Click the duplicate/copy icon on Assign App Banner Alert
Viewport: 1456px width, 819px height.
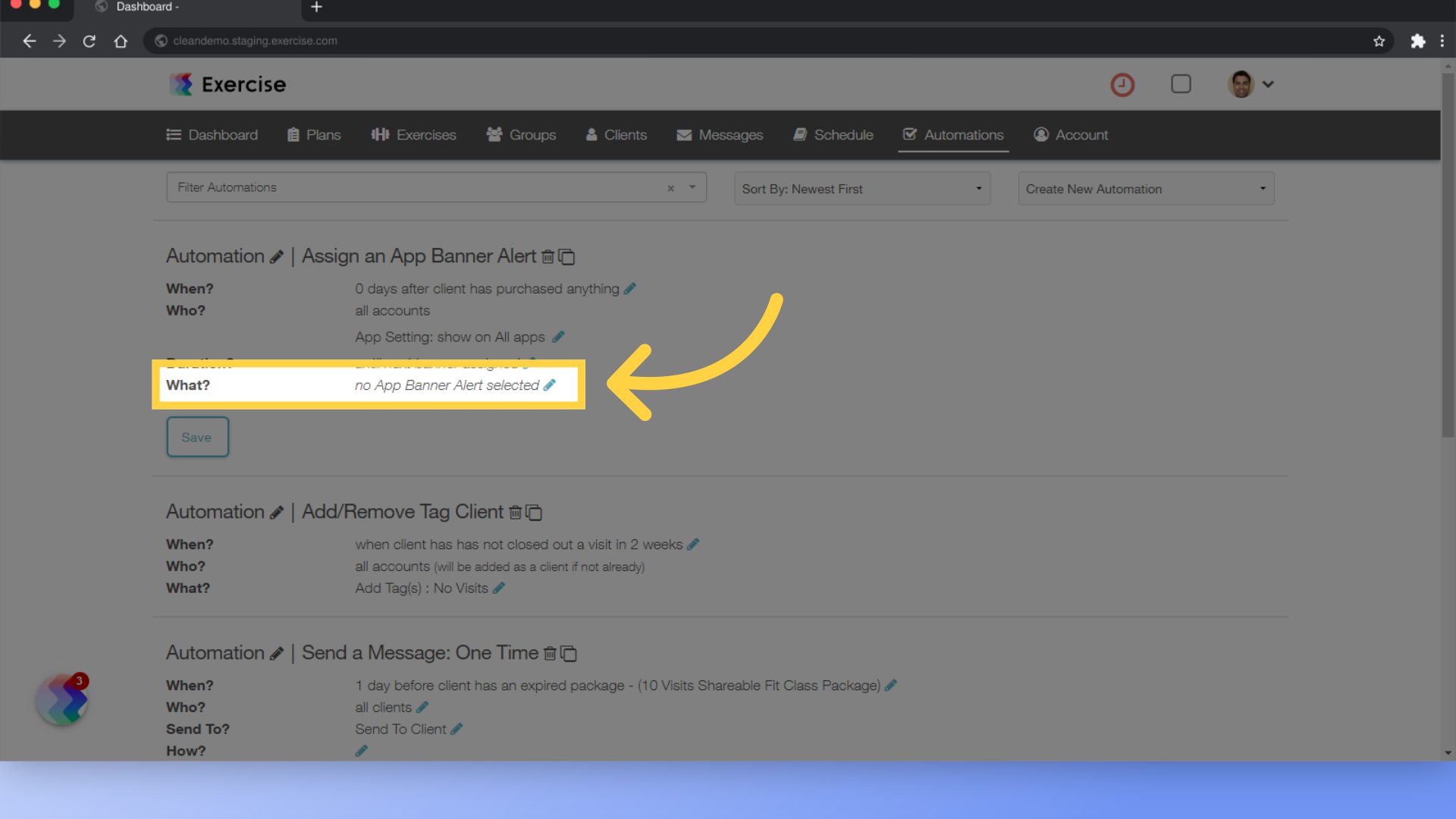coord(567,257)
